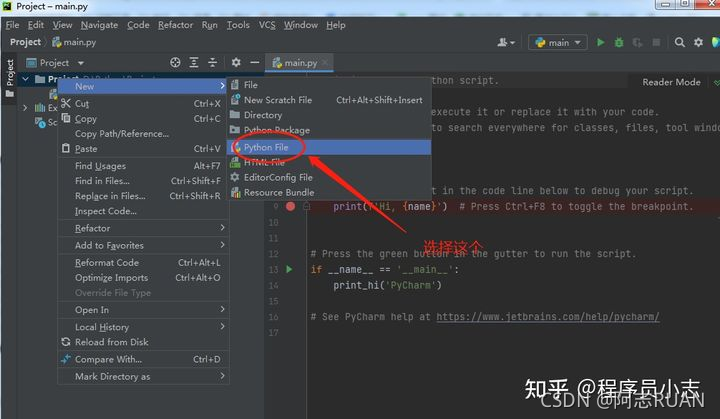The height and width of the screenshot is (419, 720).
Task: Choose Replace in Files entry
Action: [142, 196]
